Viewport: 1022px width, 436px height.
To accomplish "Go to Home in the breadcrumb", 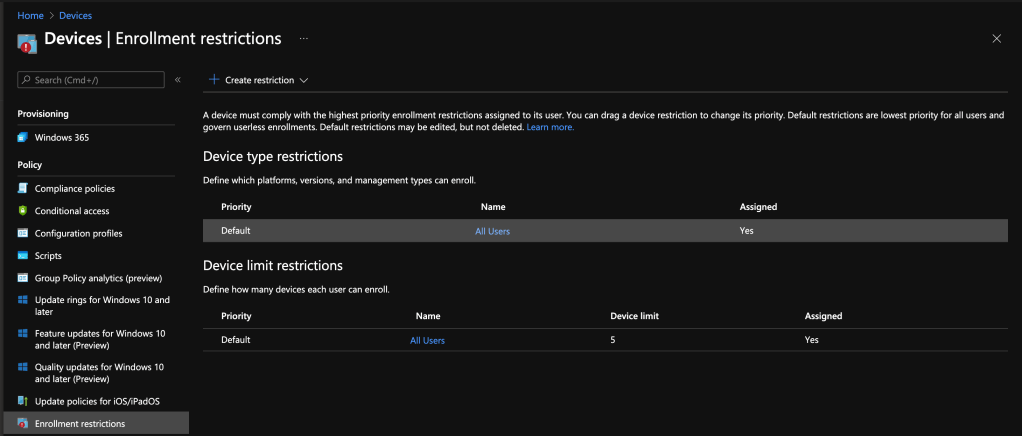I will pos(29,16).
